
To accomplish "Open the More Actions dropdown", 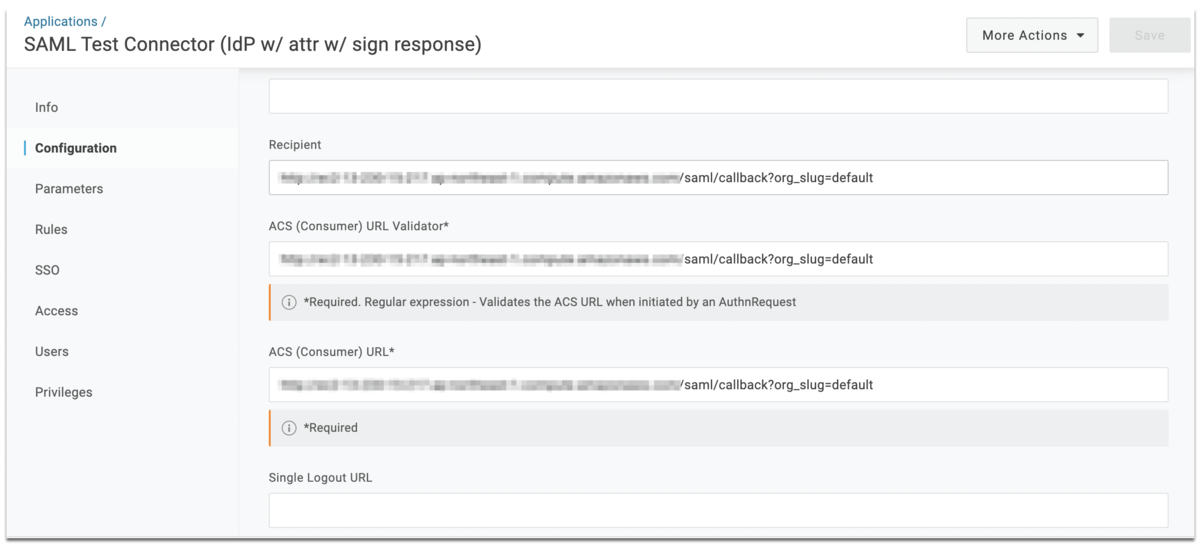I will point(1032,35).
